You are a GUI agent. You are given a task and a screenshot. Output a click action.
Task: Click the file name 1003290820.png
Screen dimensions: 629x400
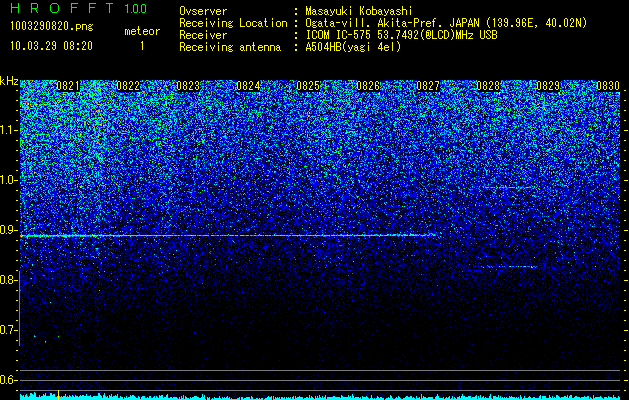(51, 27)
